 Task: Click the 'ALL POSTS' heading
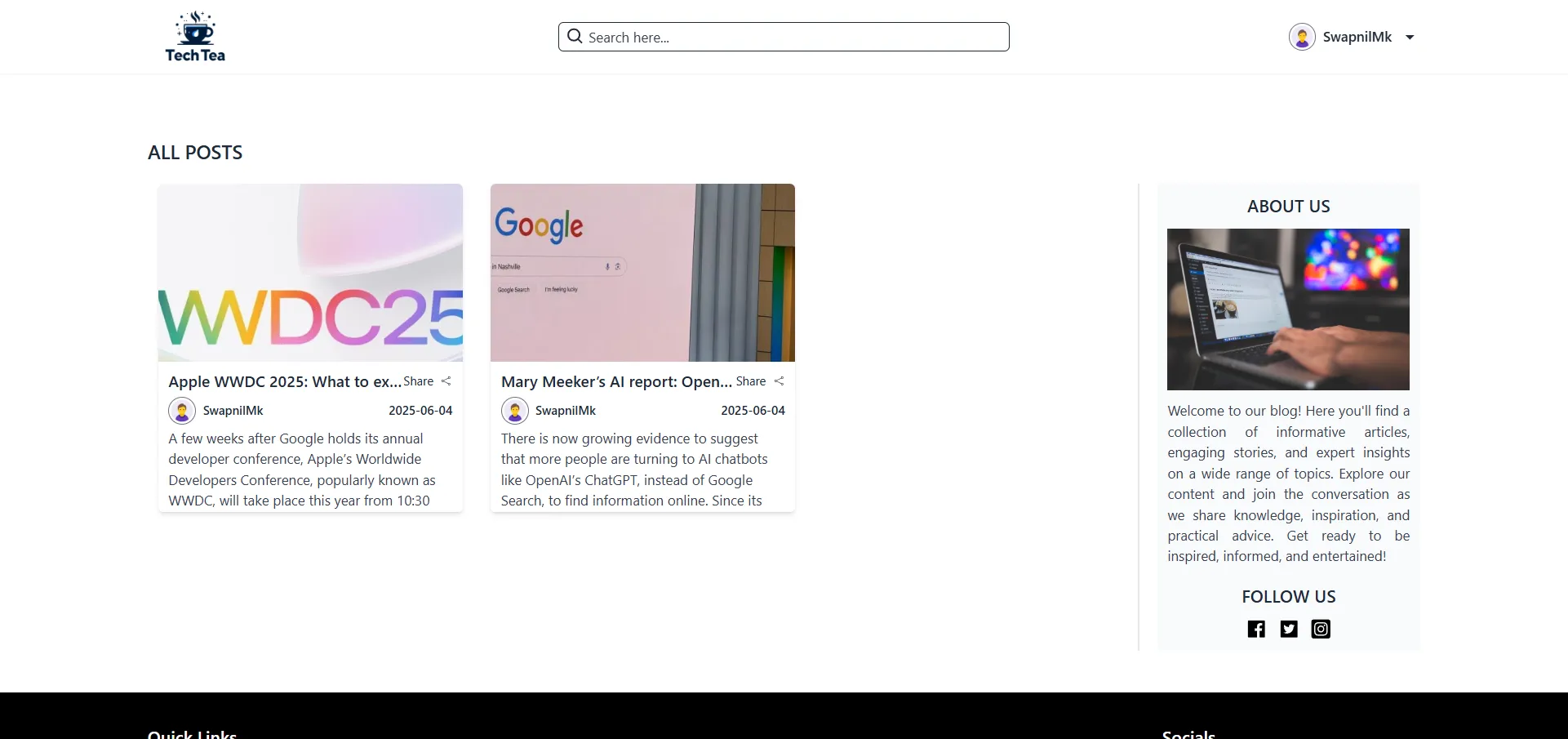195,153
